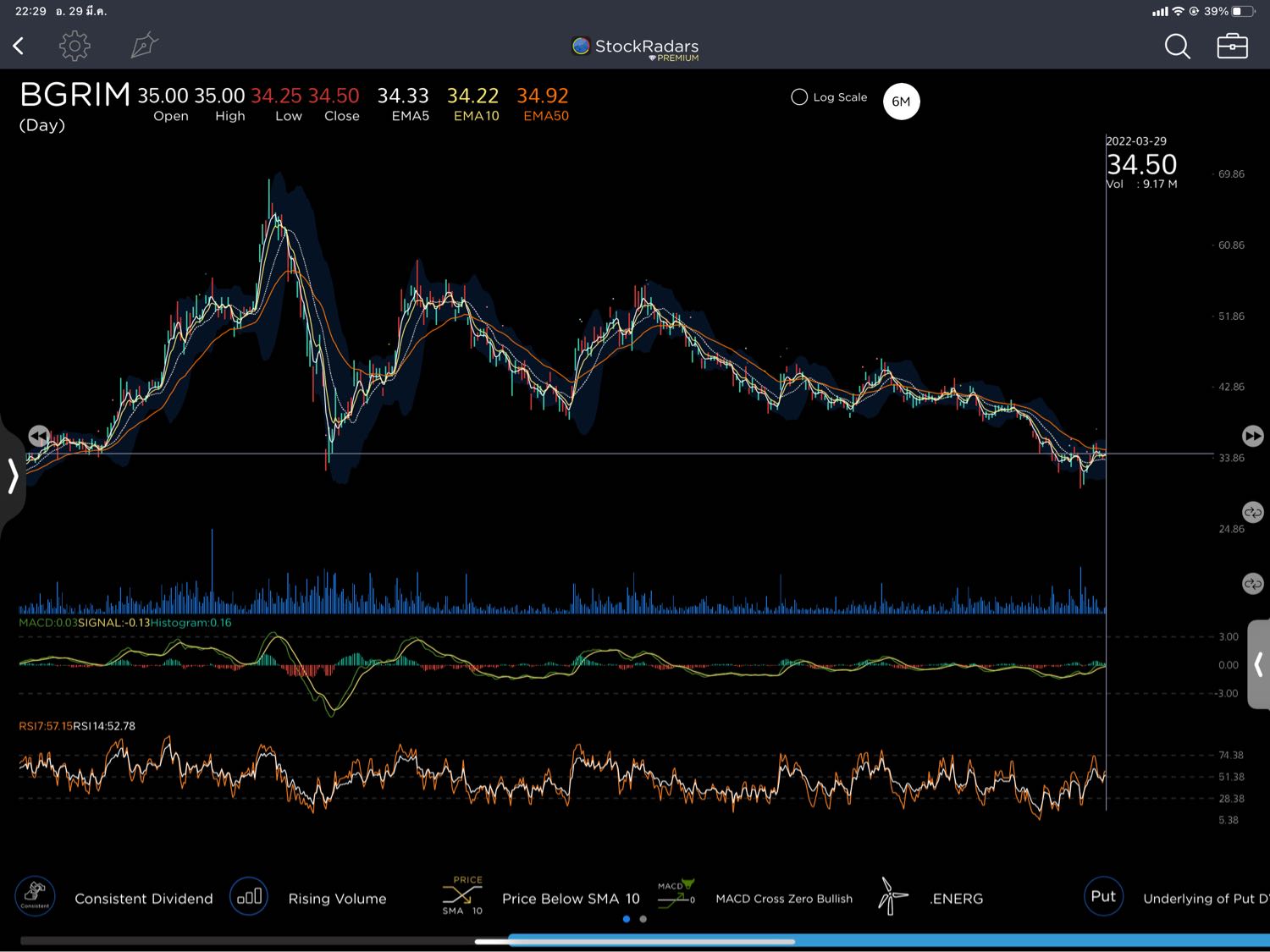This screenshot has width=1270, height=952.
Task: Fast-forward chart with double-right arrow
Action: tap(1252, 436)
